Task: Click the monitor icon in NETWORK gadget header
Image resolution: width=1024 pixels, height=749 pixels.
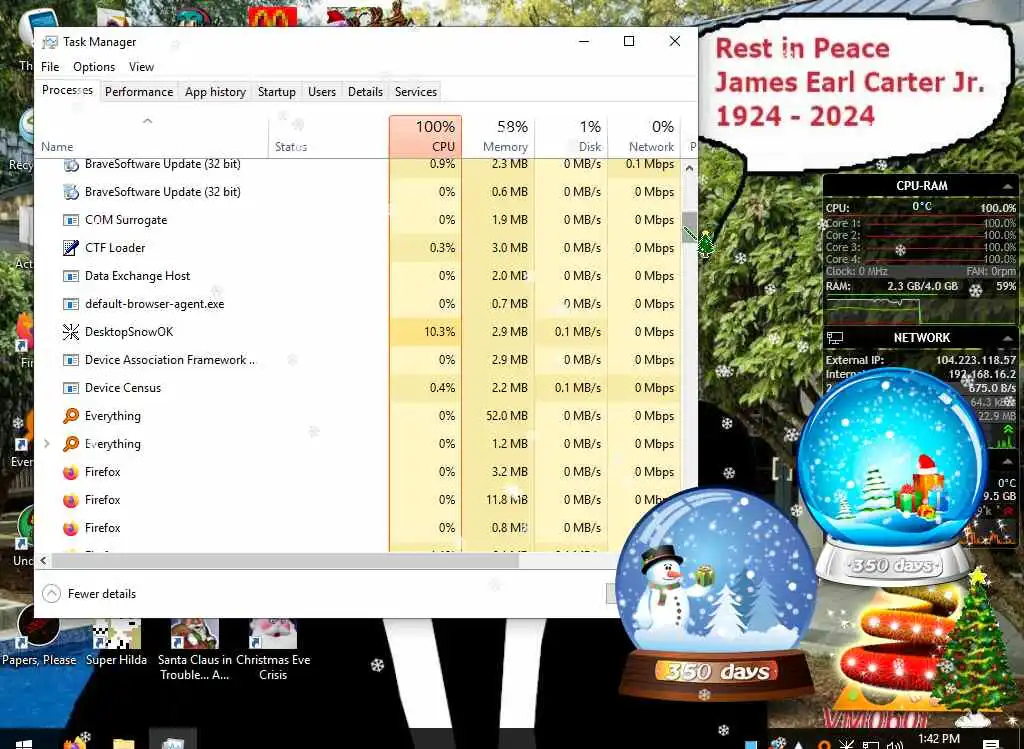Action: point(835,338)
